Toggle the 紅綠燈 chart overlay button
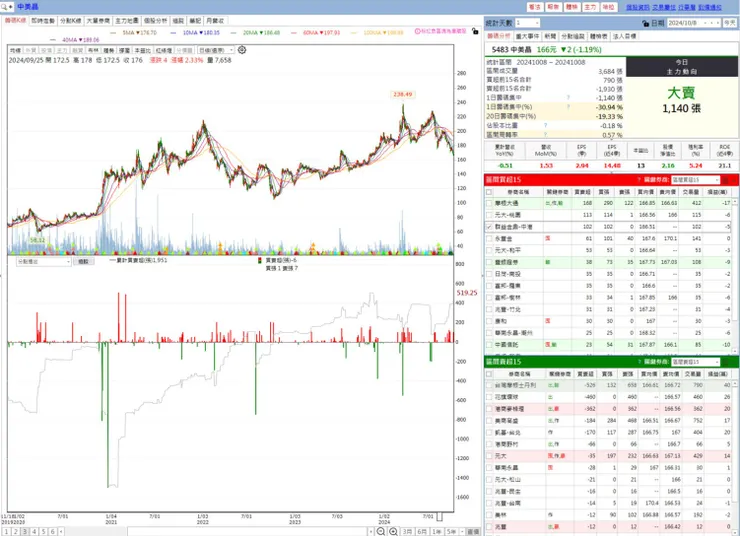The image size is (740, 536). (x=164, y=50)
